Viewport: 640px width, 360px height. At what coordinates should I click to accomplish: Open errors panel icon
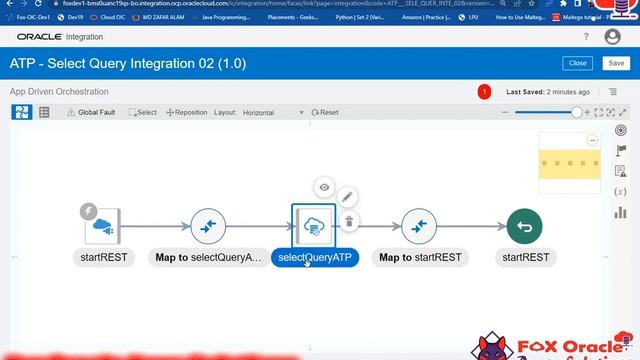point(620,171)
